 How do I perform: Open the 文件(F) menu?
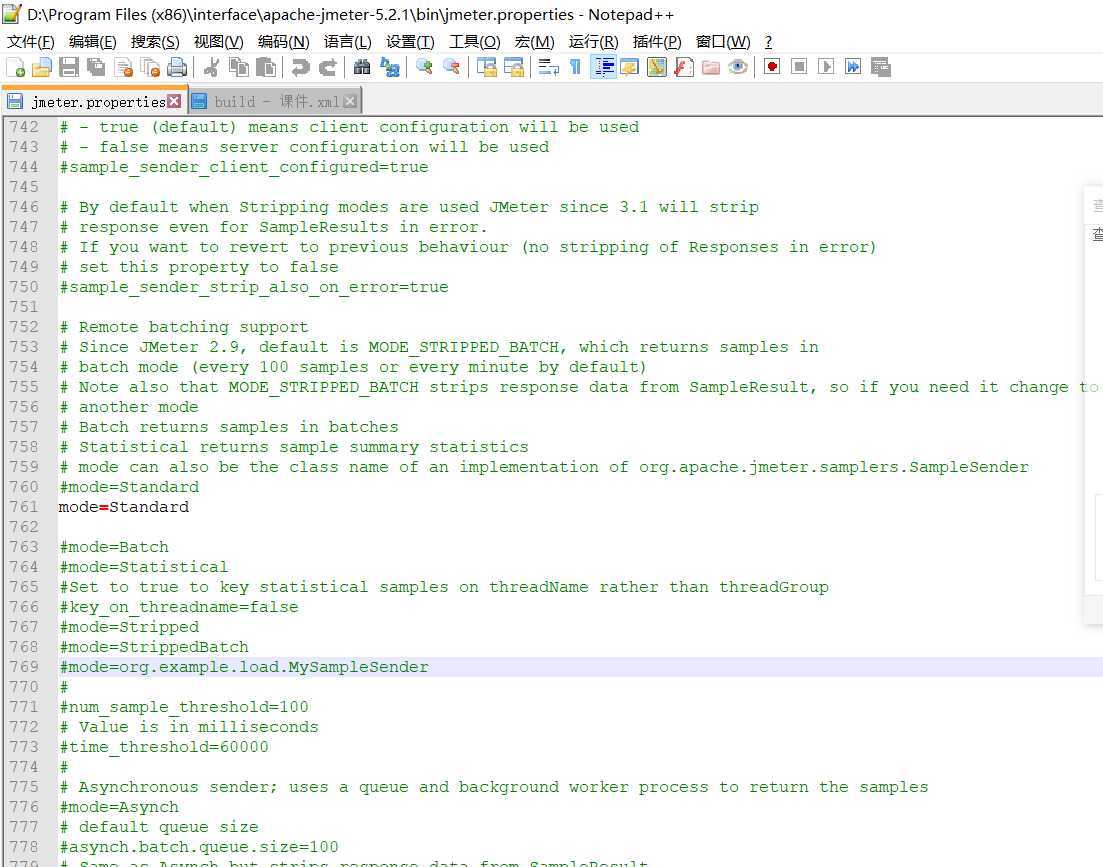coord(30,42)
